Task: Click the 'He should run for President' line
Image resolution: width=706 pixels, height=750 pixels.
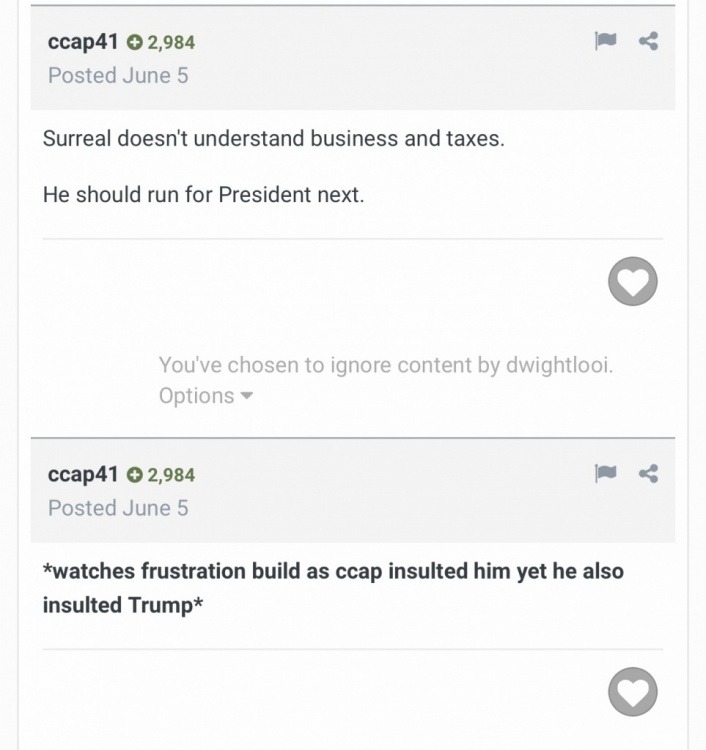Action: (203, 195)
